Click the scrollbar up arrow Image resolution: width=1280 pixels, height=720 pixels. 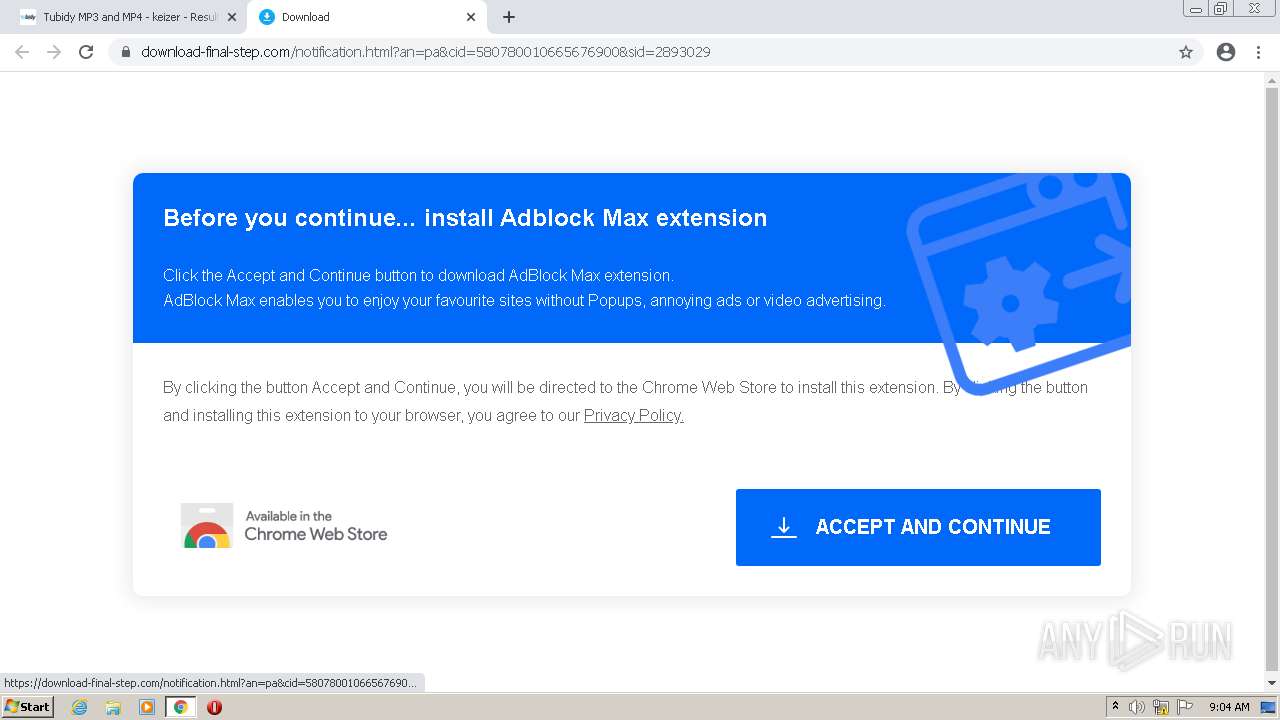(1272, 80)
